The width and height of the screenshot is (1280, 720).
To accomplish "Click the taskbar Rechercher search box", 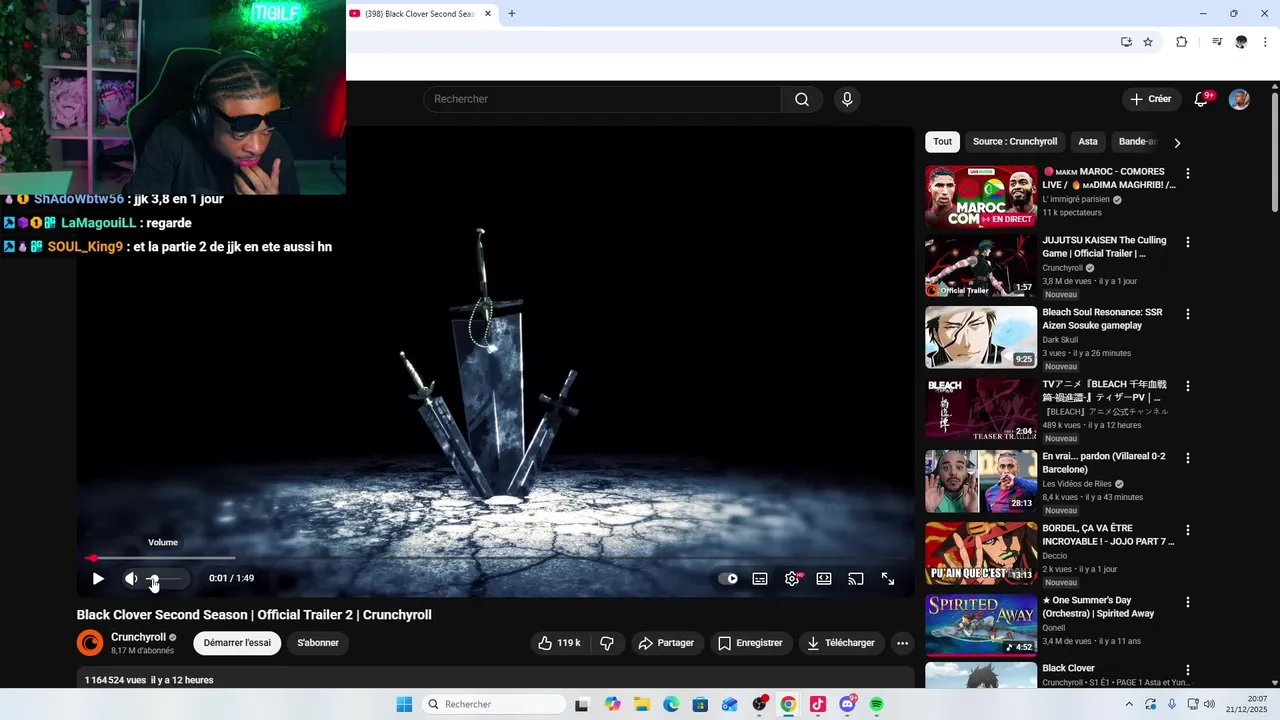I will [493, 704].
